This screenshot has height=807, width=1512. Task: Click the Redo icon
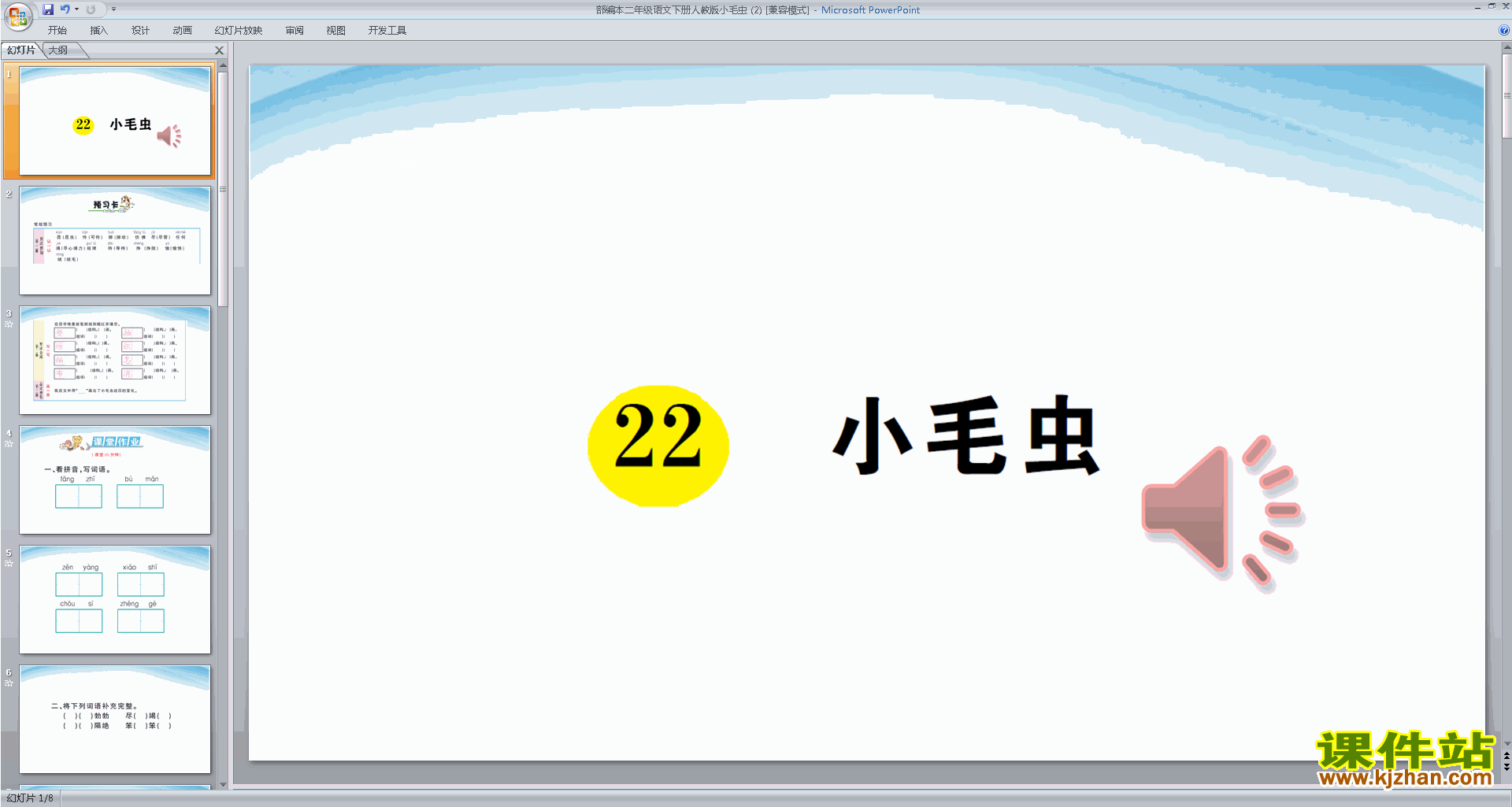91,9
